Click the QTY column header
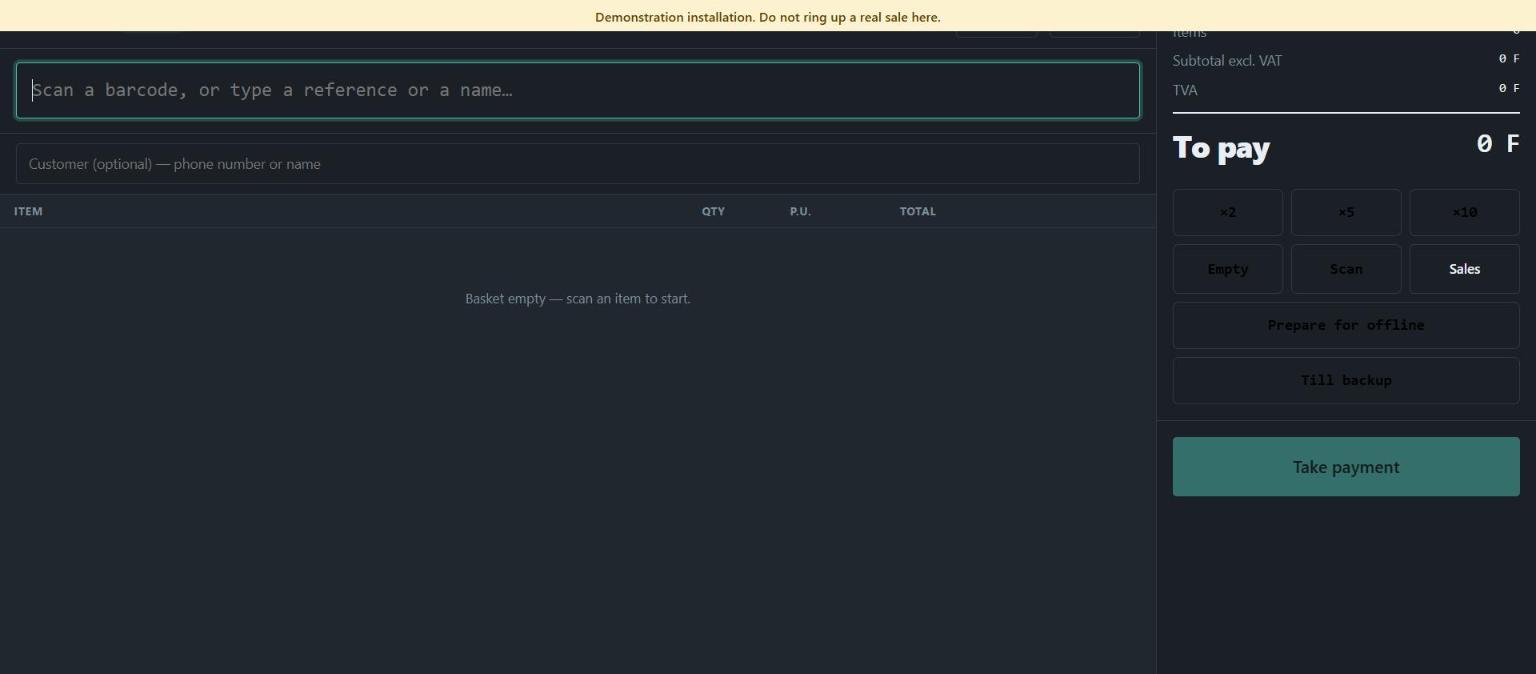 (713, 211)
